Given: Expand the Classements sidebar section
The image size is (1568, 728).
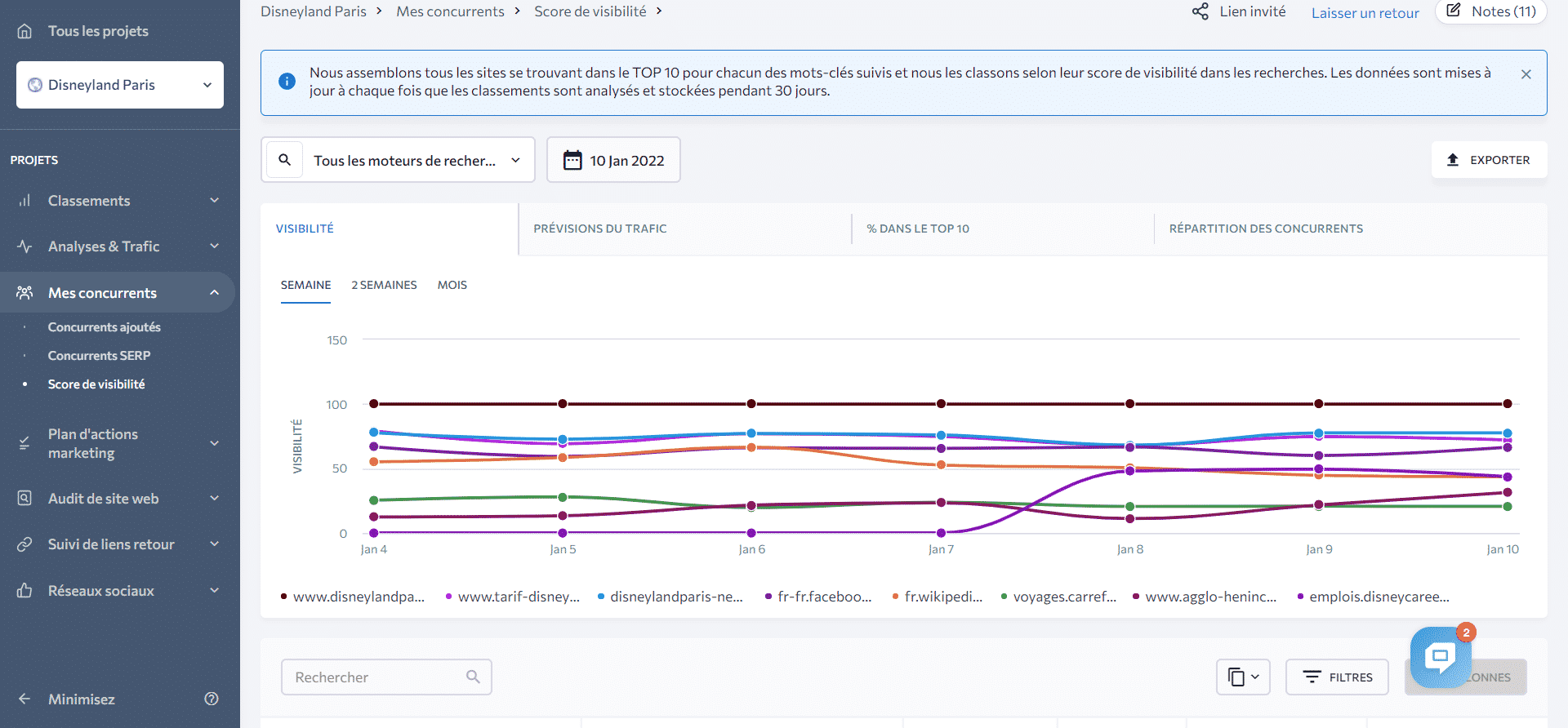Looking at the screenshot, I should 119,201.
